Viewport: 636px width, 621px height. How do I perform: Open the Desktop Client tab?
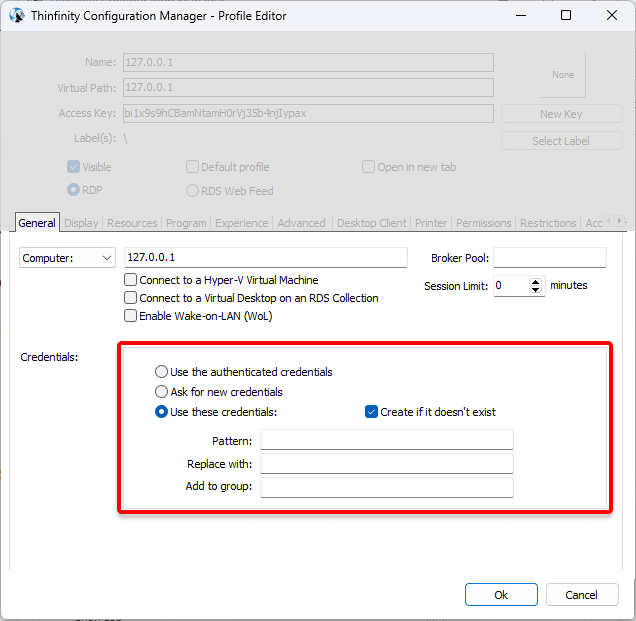pos(372,223)
